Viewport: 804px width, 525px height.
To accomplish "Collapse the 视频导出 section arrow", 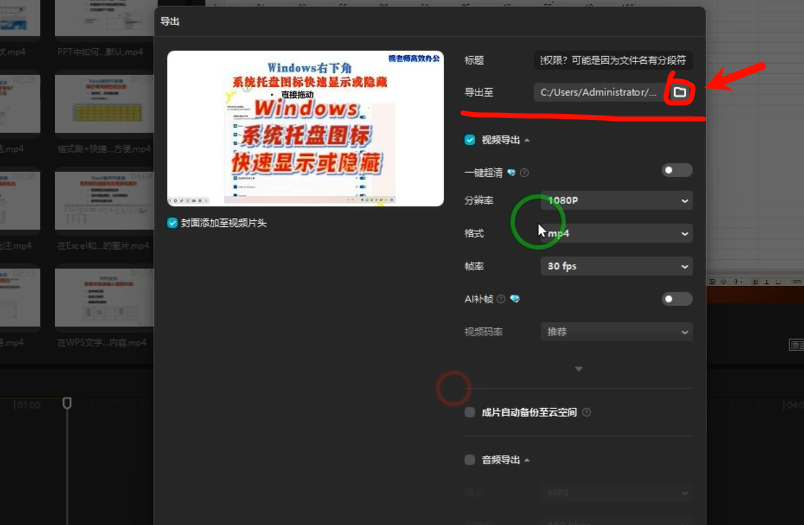I will coord(527,140).
